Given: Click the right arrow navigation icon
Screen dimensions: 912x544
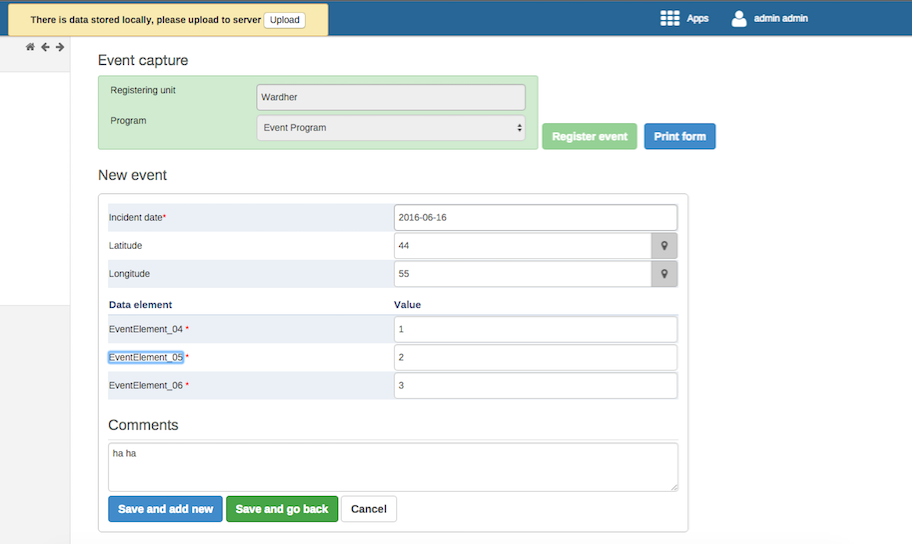Looking at the screenshot, I should (60, 47).
